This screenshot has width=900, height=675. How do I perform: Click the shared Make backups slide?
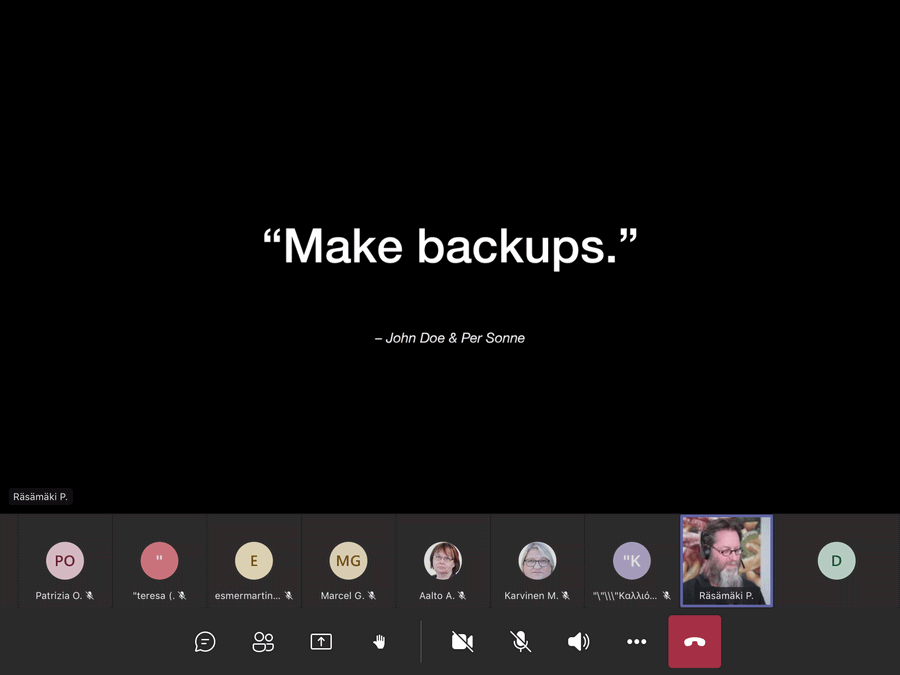(449, 260)
